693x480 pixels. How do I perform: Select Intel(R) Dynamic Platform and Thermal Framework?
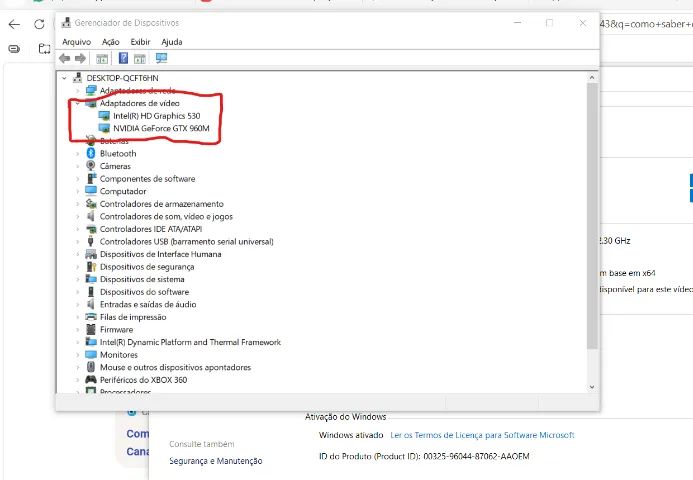190,342
